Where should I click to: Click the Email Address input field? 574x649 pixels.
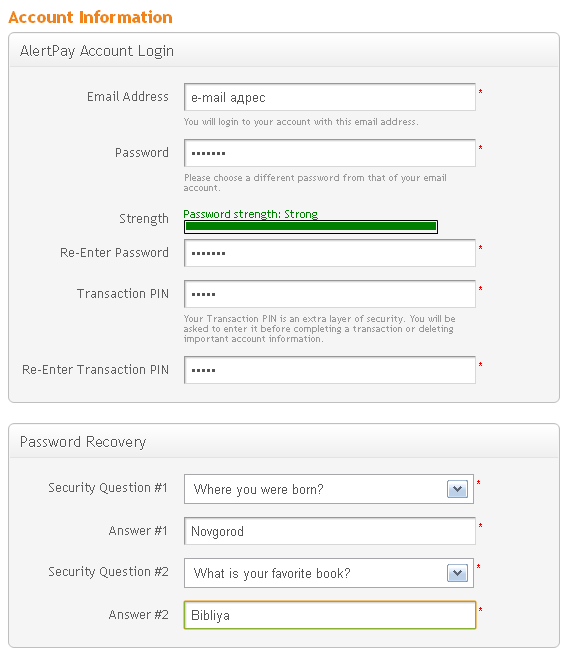click(x=329, y=97)
